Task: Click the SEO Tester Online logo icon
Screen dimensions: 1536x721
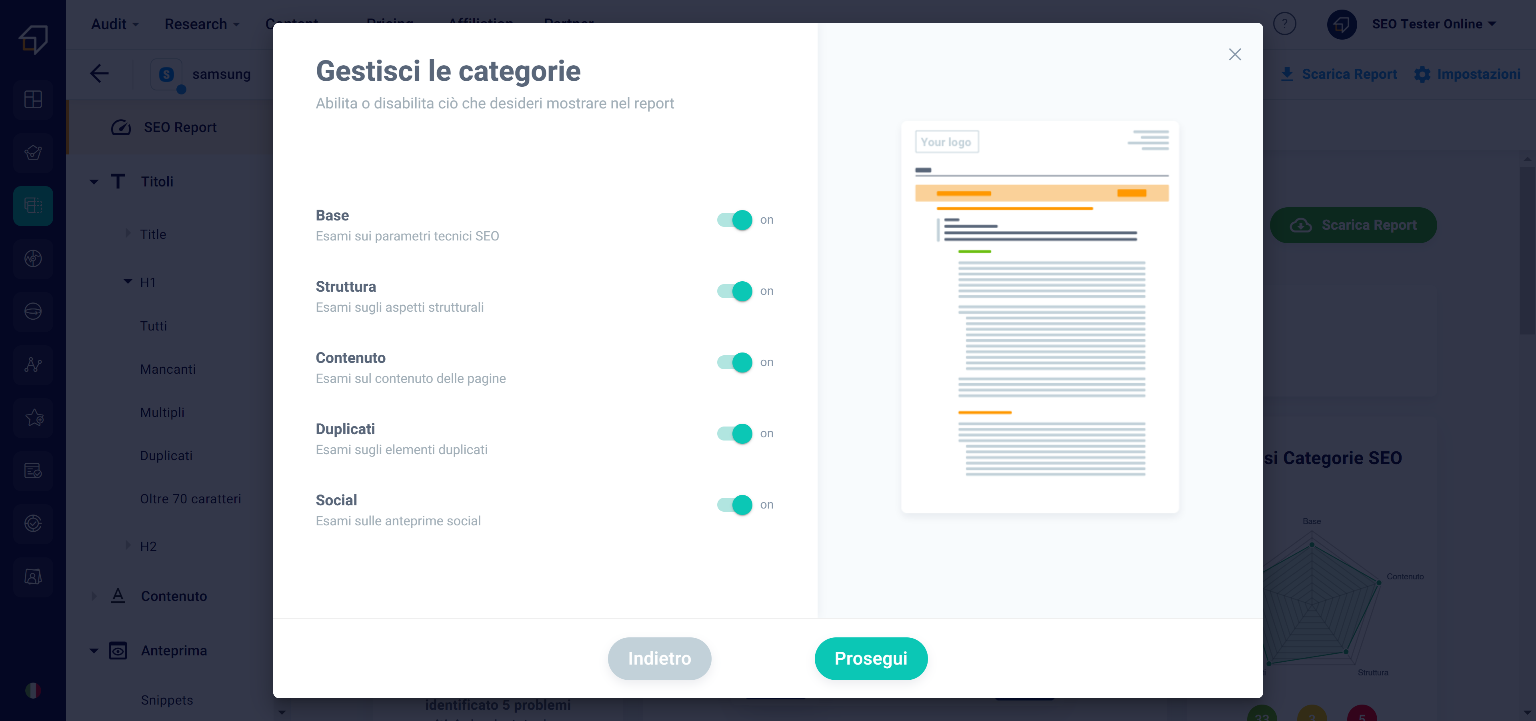Action: [33, 40]
